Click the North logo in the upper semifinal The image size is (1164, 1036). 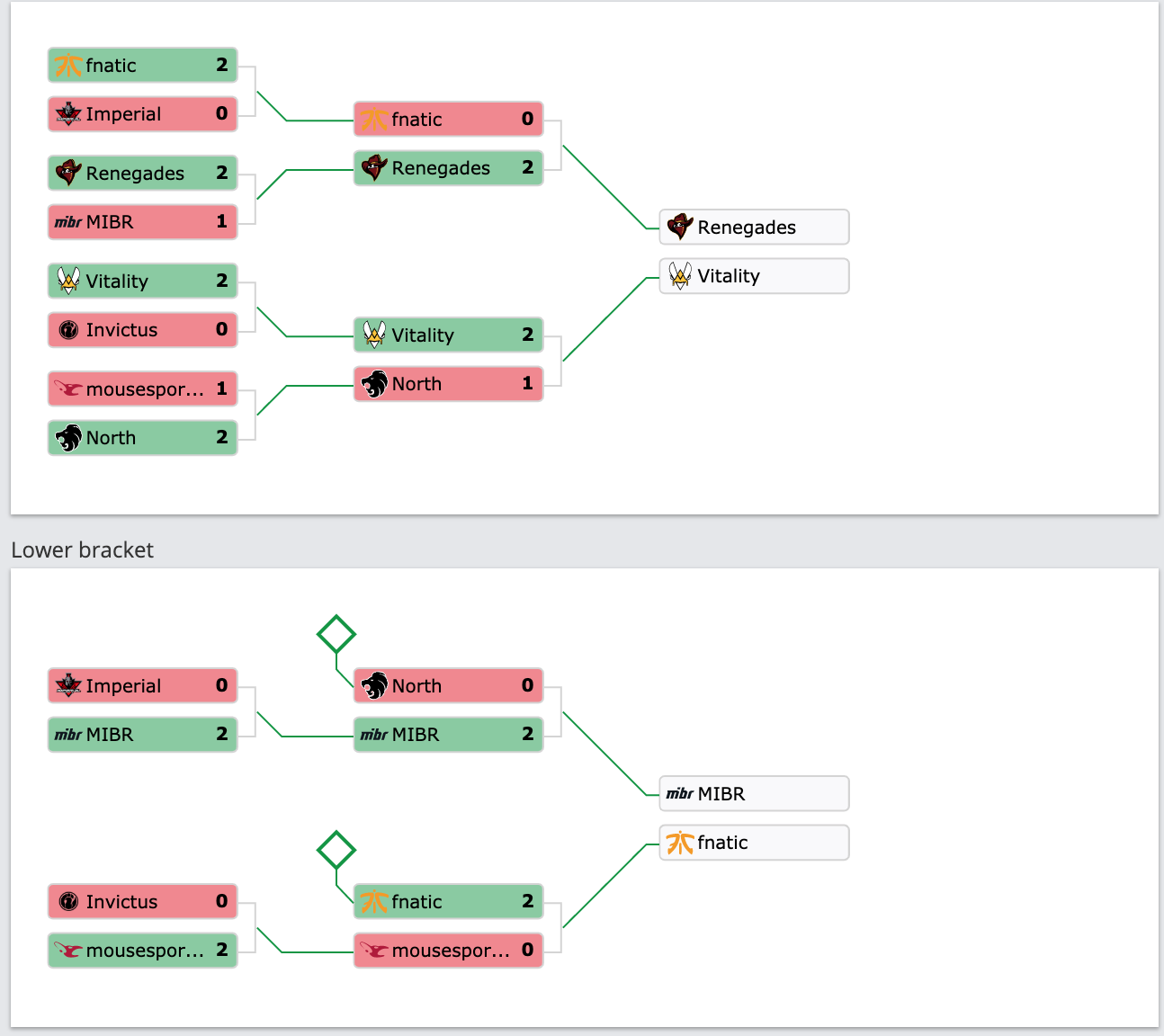click(374, 384)
